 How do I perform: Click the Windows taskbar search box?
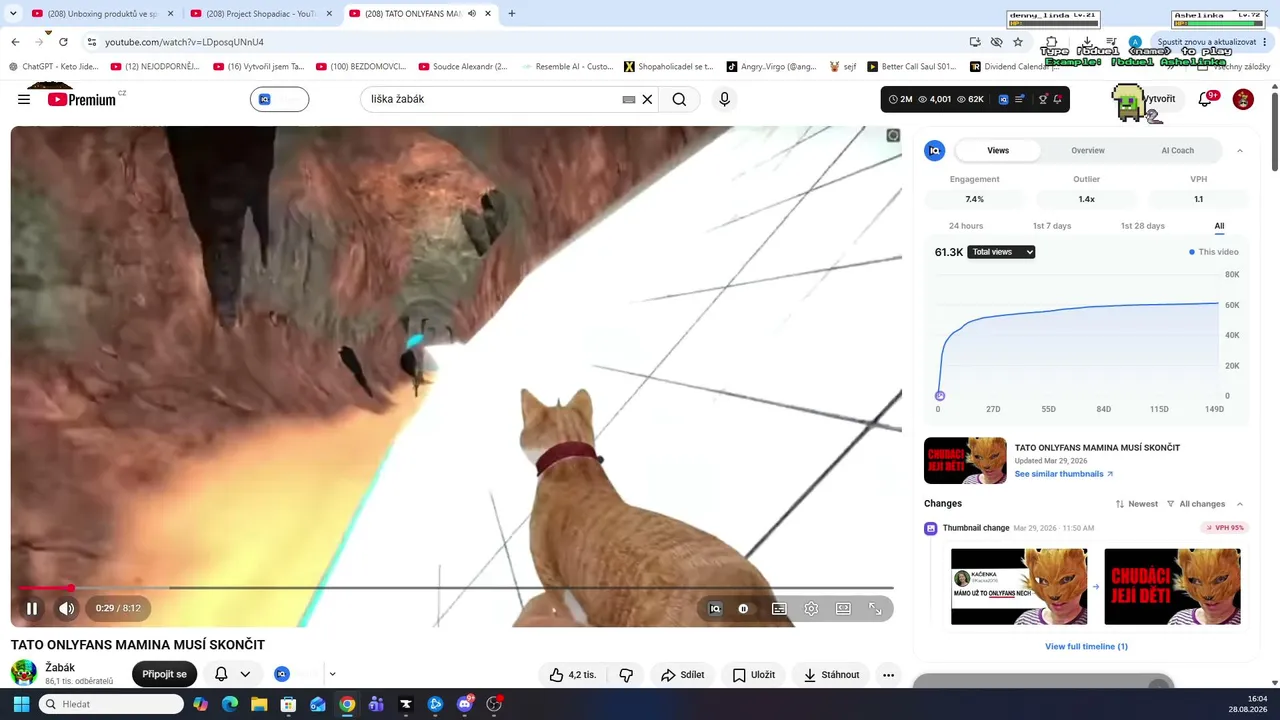(111, 704)
